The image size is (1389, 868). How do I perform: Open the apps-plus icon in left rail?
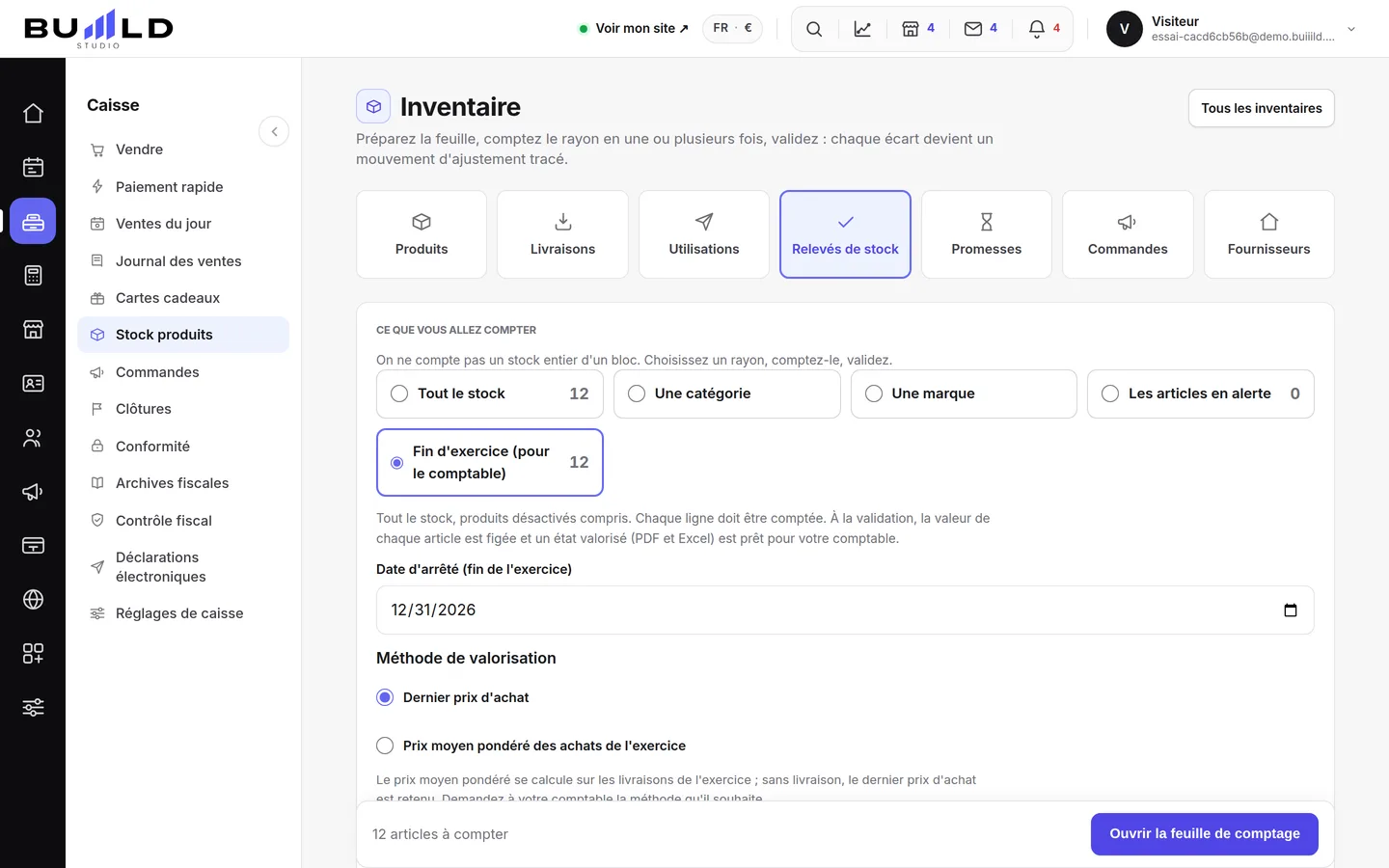coord(33,654)
